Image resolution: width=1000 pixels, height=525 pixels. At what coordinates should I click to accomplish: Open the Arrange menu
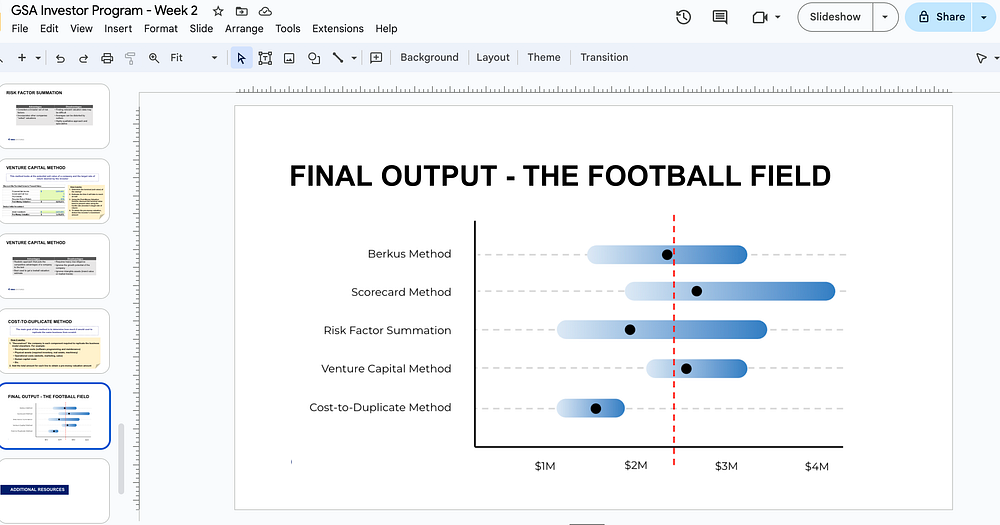click(244, 29)
